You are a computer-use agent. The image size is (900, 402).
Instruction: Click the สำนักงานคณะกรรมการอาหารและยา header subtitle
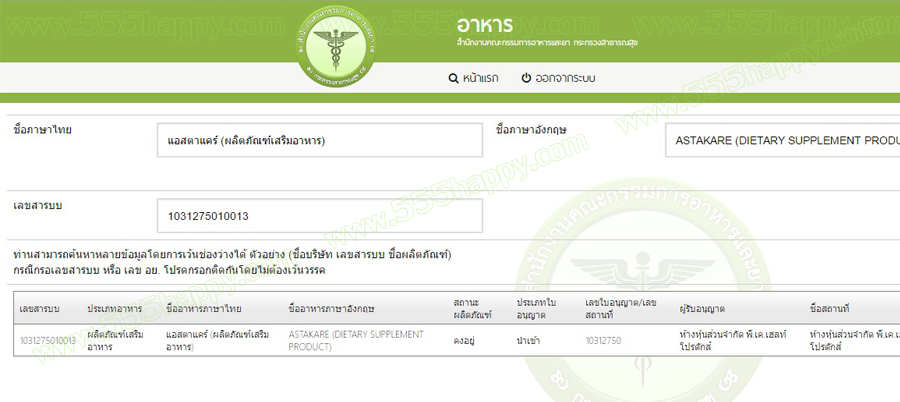[547, 43]
